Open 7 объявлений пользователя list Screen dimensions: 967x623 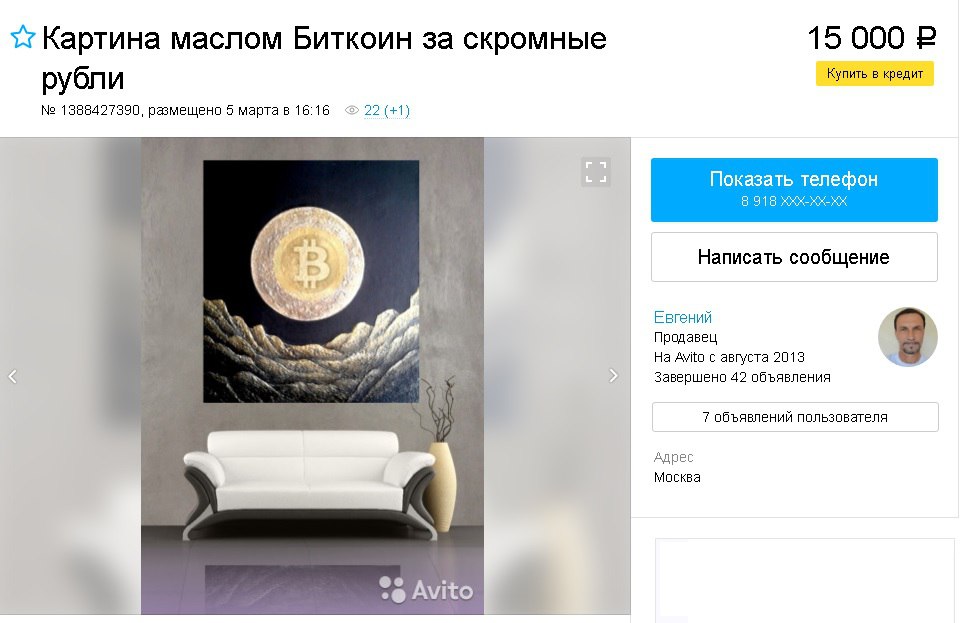[x=795, y=417]
